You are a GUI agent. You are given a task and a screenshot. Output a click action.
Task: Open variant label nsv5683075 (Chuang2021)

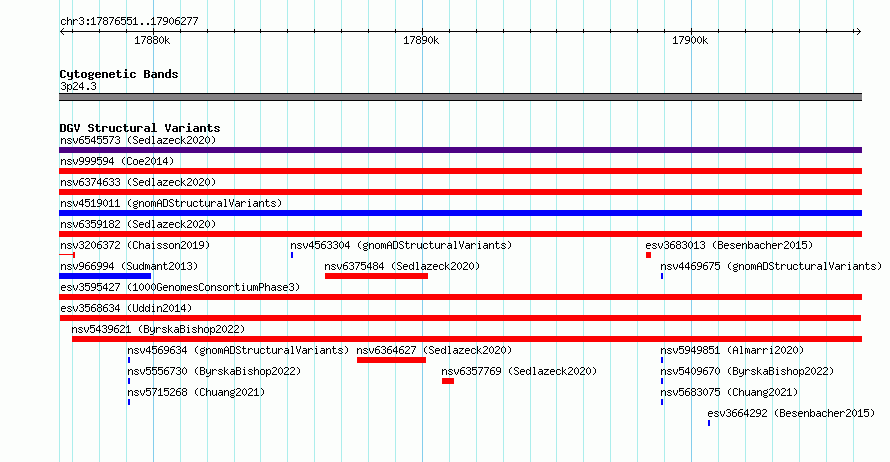pyautogui.click(x=729, y=392)
